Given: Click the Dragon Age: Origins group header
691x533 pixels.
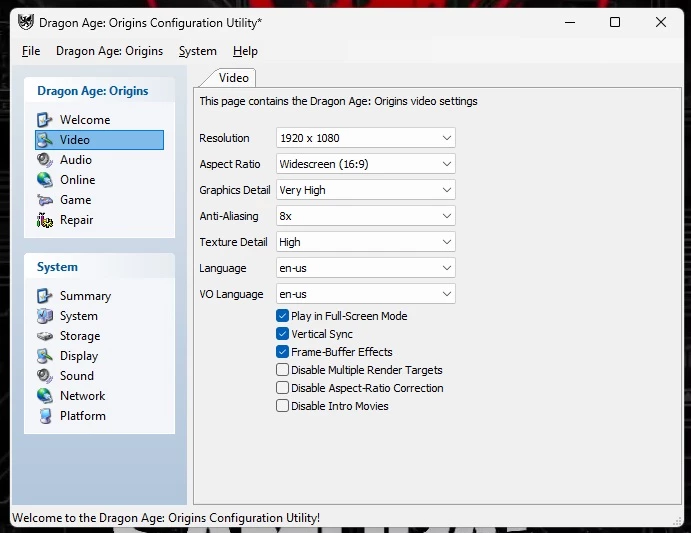Looking at the screenshot, I should (99, 90).
